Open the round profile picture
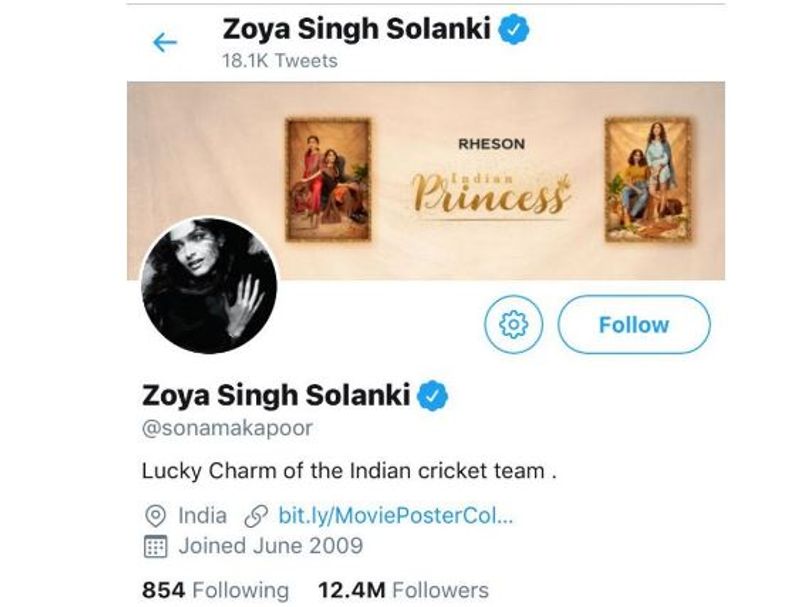This screenshot has width=800, height=607. (x=209, y=286)
